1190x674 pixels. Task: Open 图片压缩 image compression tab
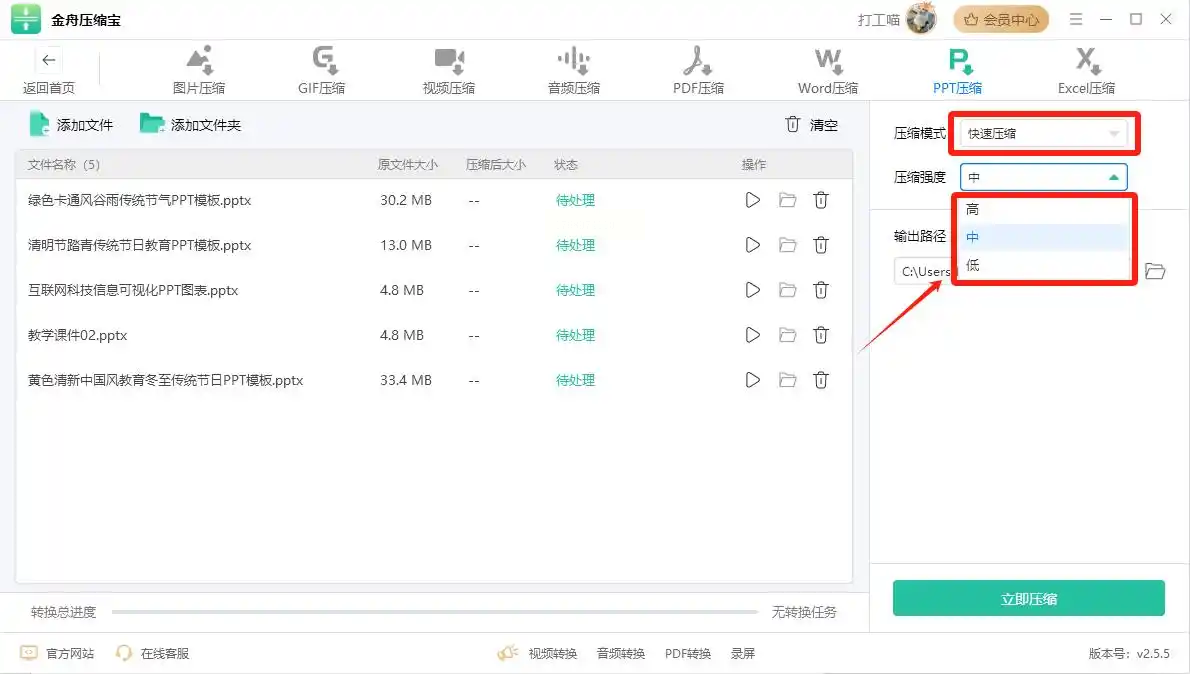coord(199,71)
